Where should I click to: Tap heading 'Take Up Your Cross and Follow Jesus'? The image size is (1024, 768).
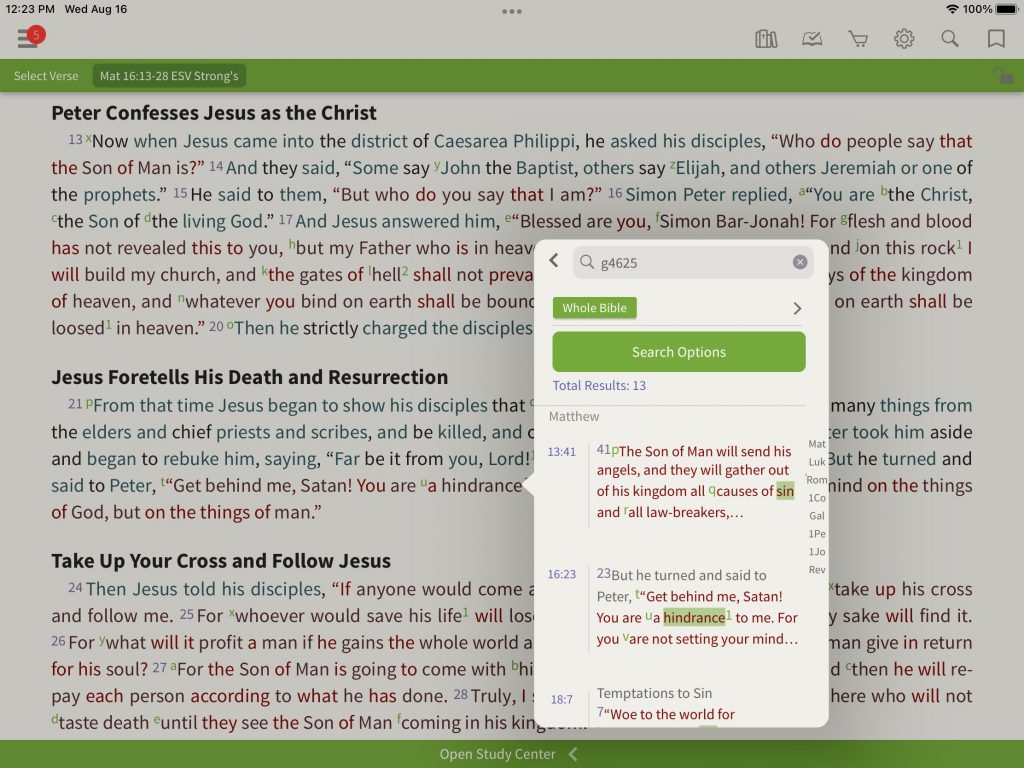point(221,560)
